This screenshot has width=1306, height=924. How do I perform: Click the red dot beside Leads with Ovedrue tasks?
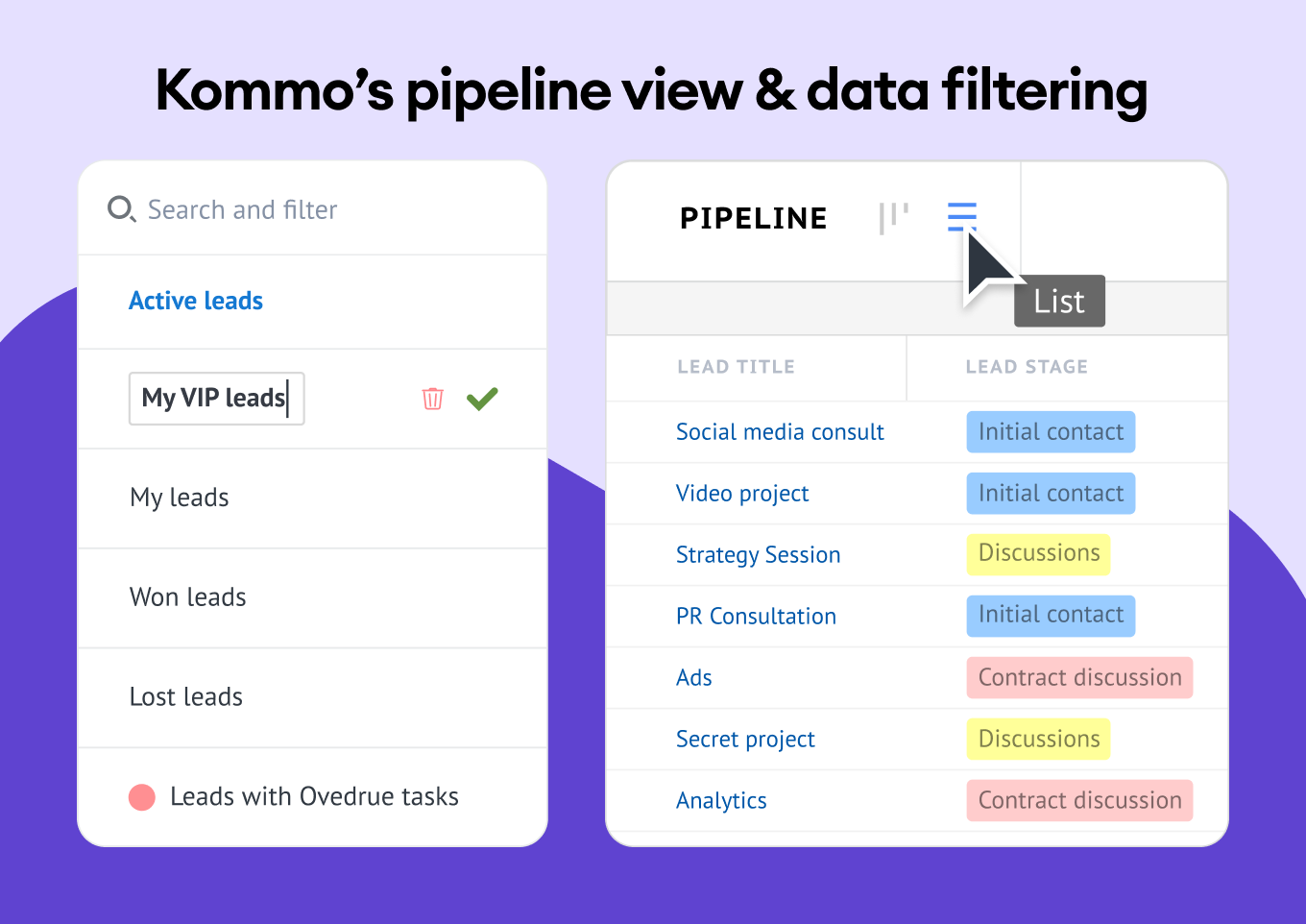coord(142,797)
